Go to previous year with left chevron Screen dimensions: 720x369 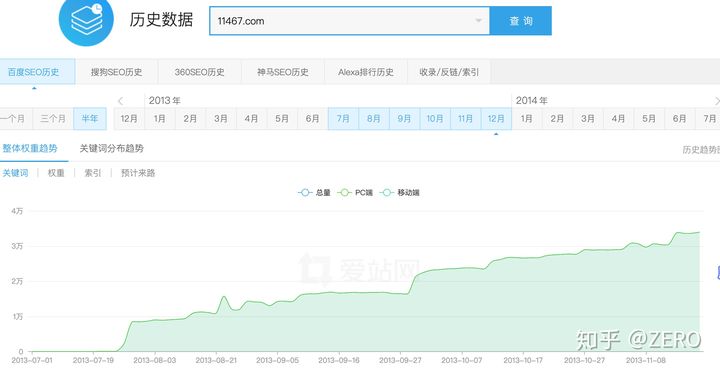pyautogui.click(x=121, y=101)
